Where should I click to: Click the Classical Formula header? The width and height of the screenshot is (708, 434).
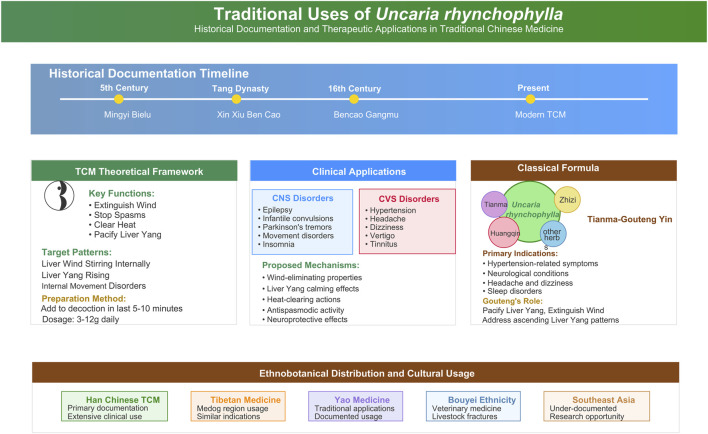[x=573, y=170]
